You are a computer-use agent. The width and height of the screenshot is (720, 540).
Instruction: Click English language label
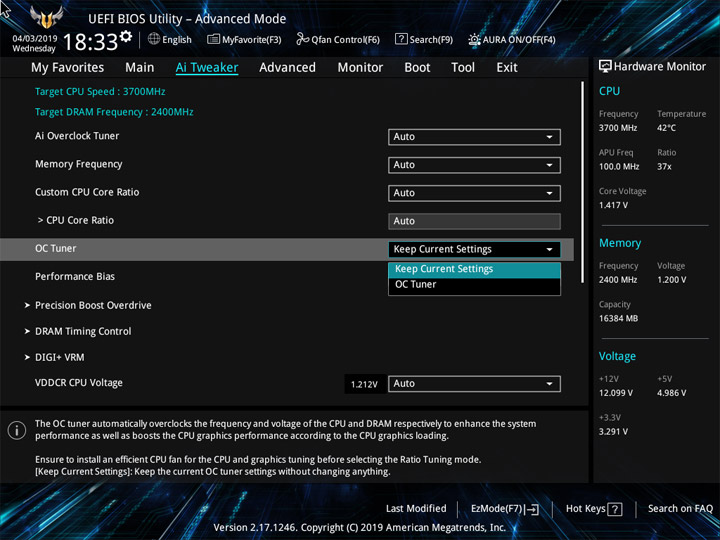(x=177, y=40)
